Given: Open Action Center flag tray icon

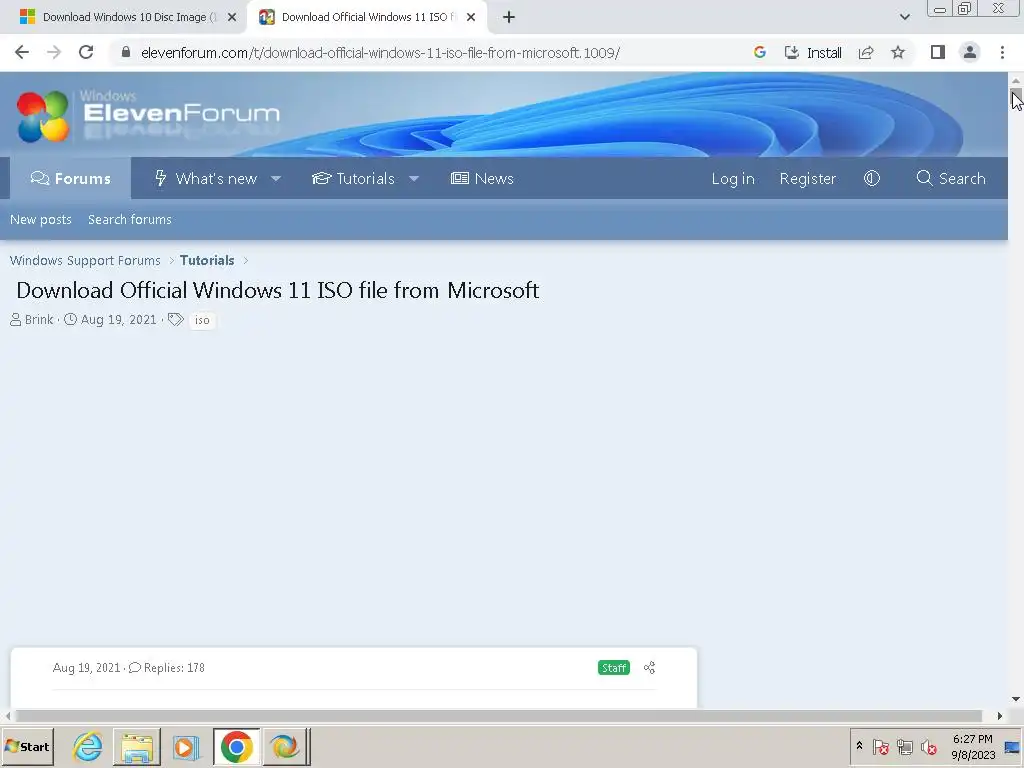Looking at the screenshot, I should [x=880, y=746].
